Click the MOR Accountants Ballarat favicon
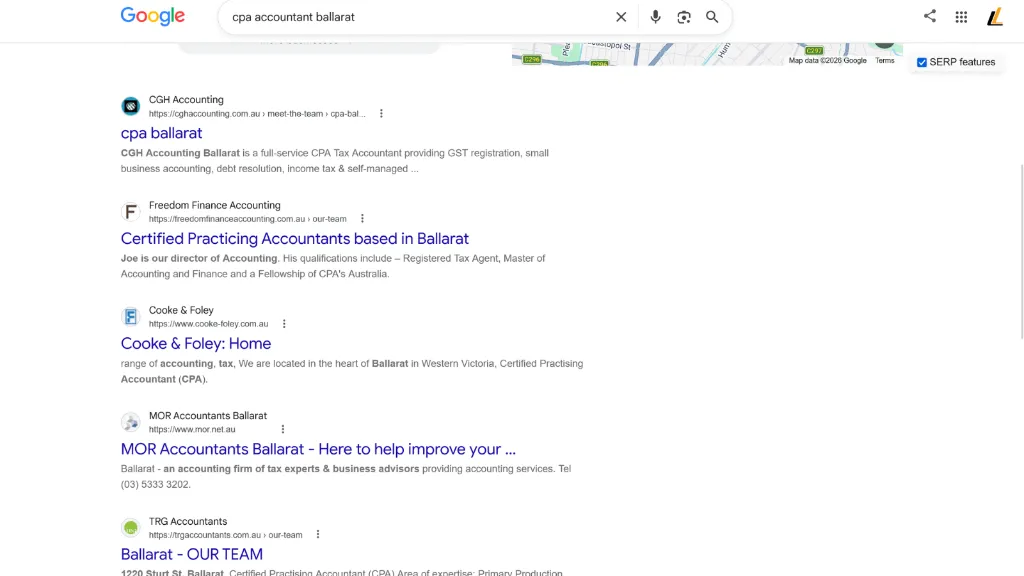Screen dimensions: 1024x576 (x=131, y=422)
